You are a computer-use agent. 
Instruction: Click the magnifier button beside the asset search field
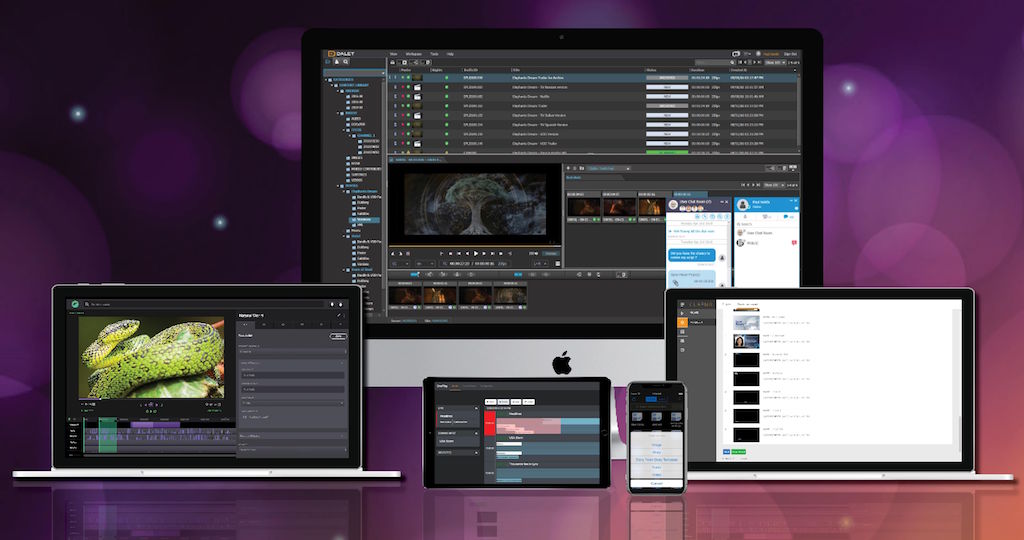pos(732,63)
